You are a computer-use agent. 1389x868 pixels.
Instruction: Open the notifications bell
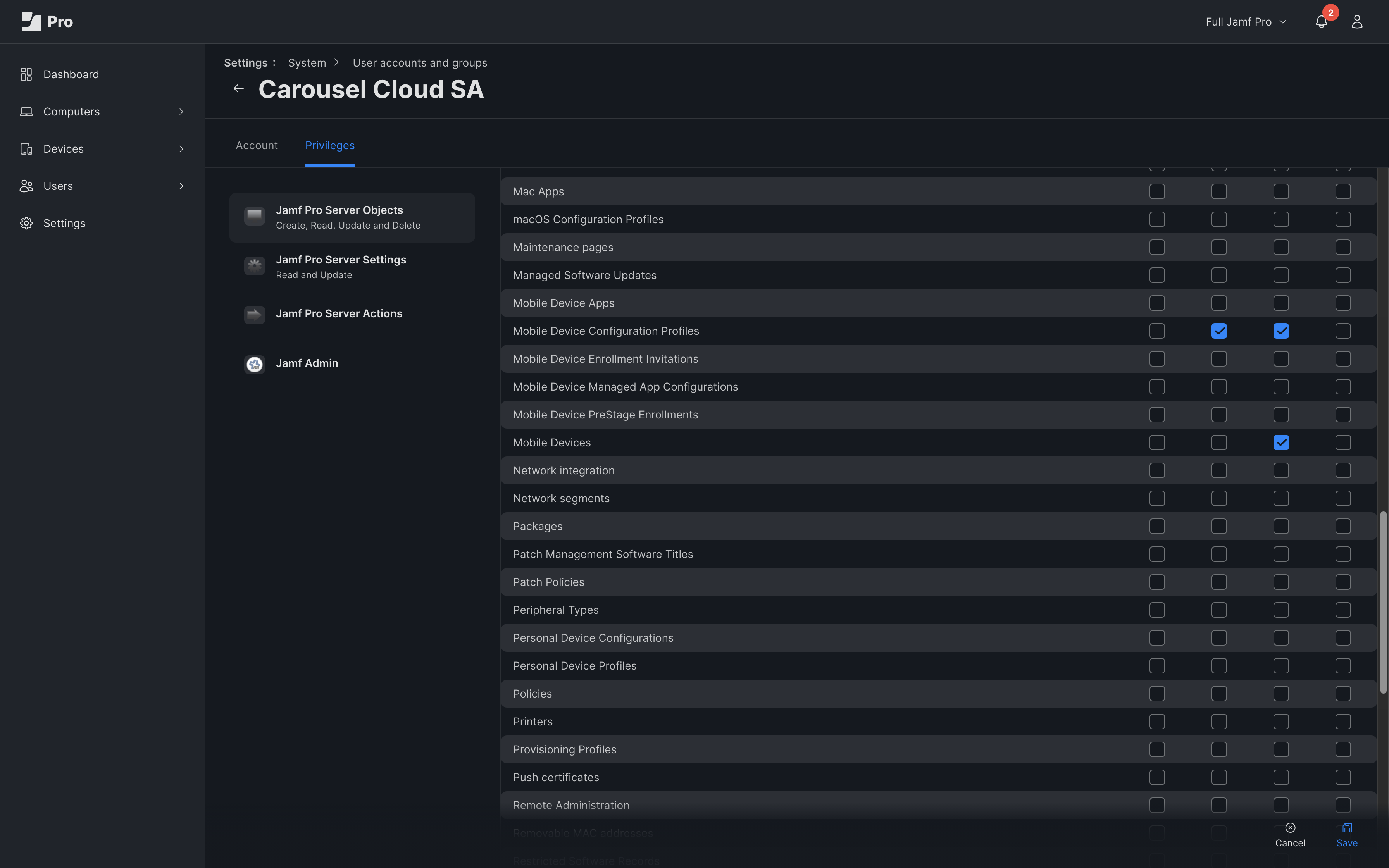click(x=1321, y=22)
